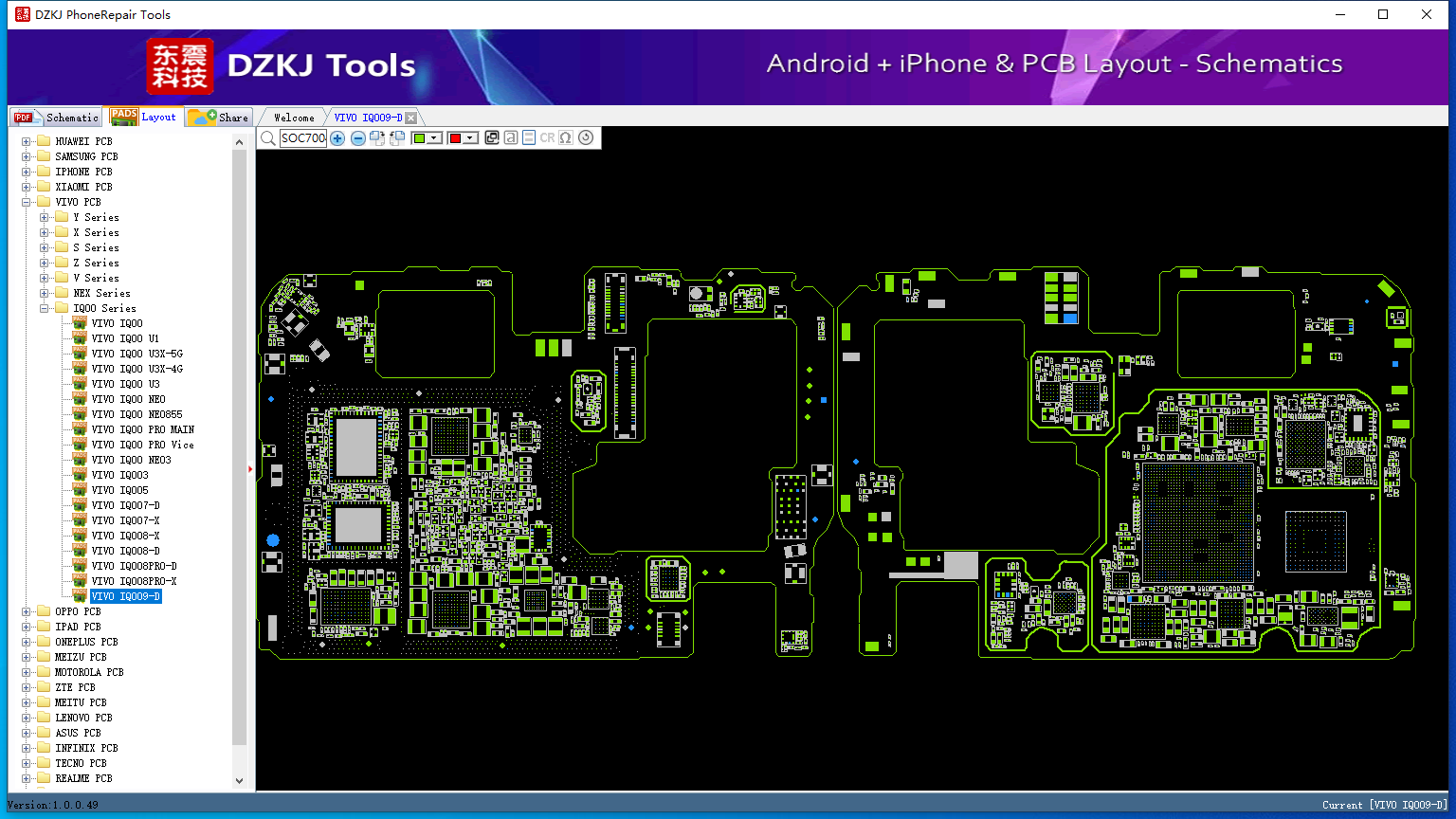Select the MOTOROLA PCB folder label
The height and width of the screenshot is (819, 1456).
(89, 672)
